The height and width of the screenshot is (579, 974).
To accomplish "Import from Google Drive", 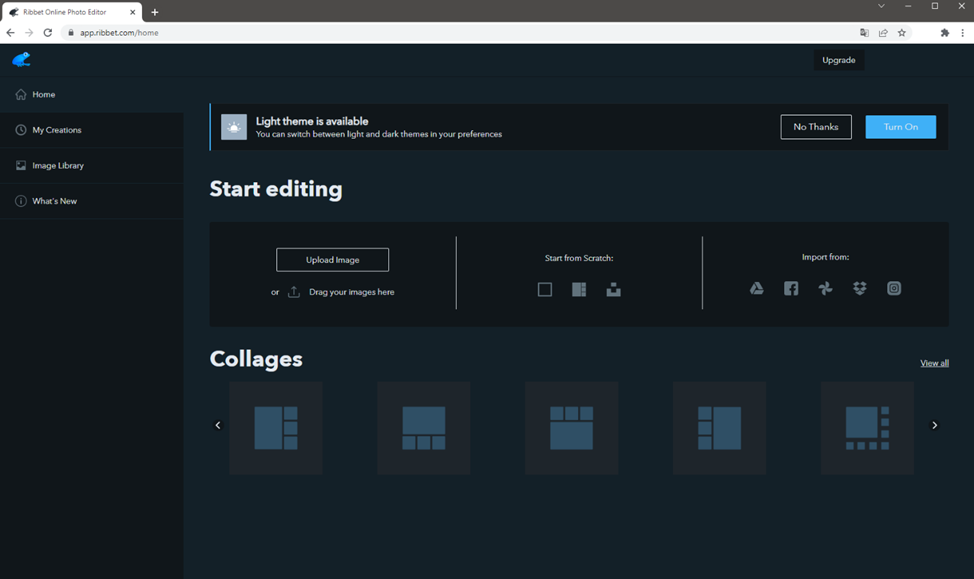I will coord(757,288).
